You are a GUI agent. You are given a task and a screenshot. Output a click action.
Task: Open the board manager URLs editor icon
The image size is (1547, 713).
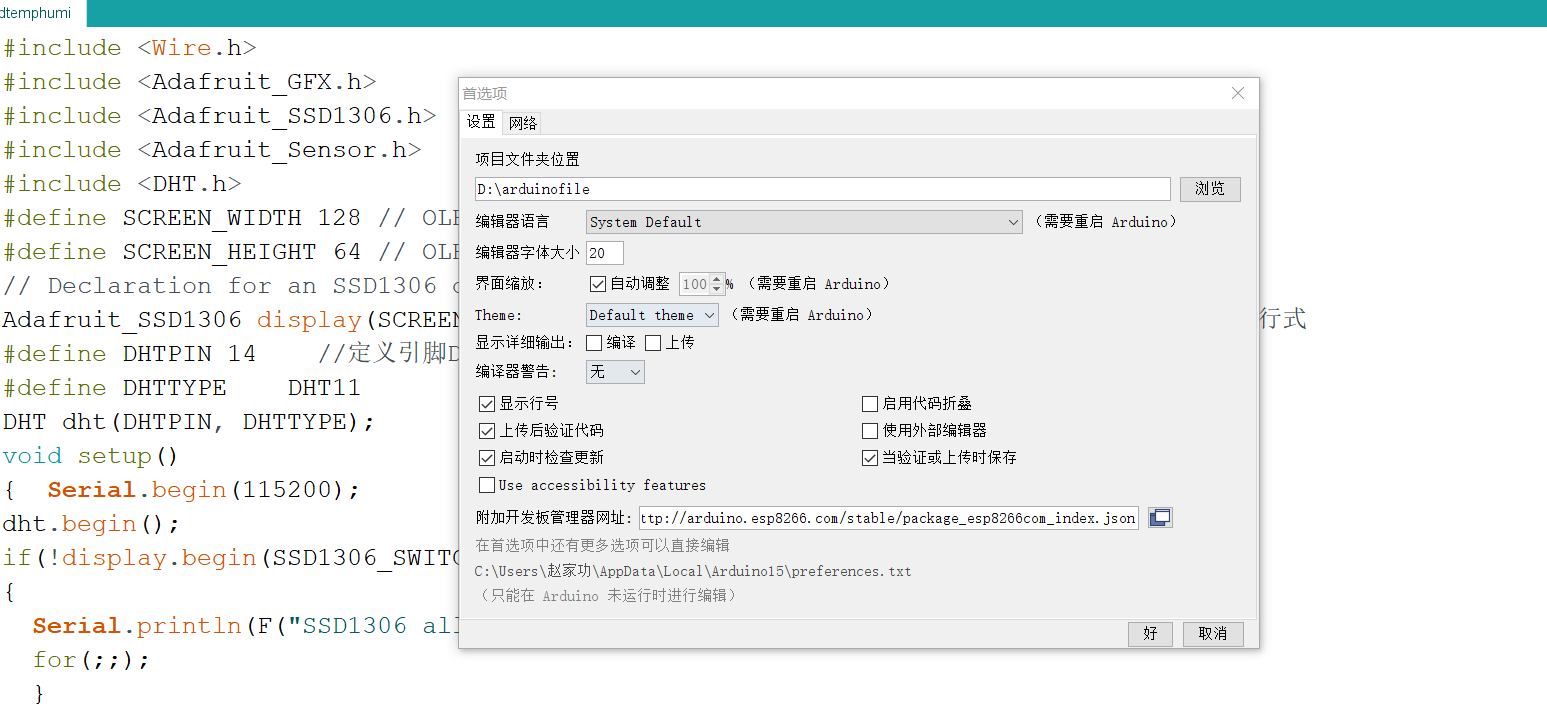pyautogui.click(x=1160, y=517)
